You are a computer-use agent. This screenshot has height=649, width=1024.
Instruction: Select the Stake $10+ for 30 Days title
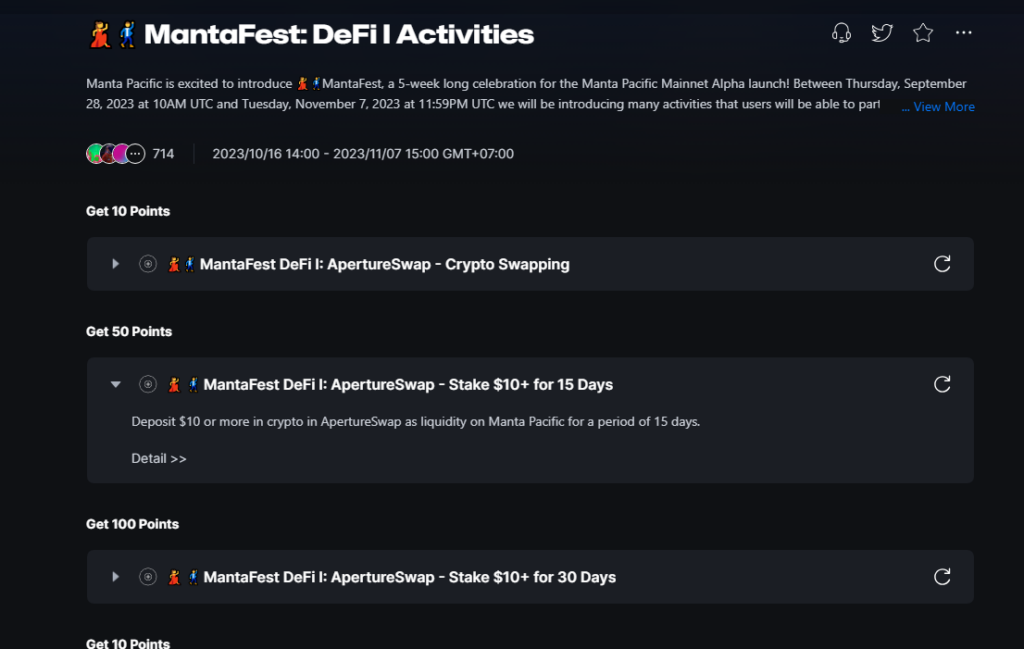(x=409, y=577)
